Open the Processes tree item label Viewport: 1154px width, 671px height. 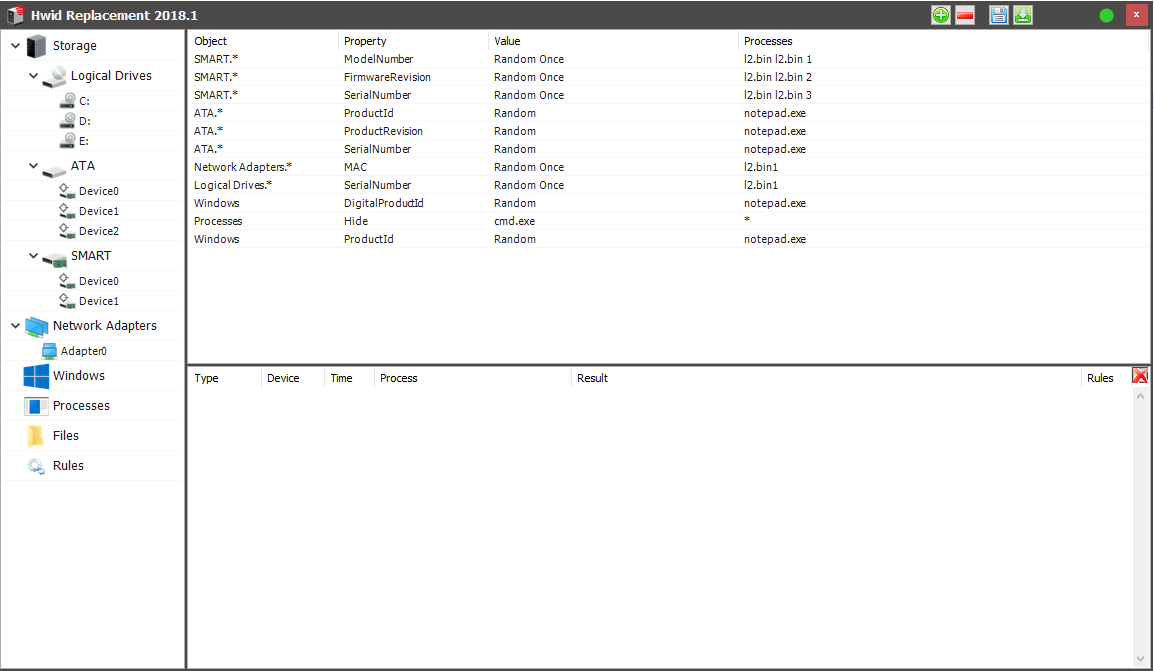coord(81,406)
